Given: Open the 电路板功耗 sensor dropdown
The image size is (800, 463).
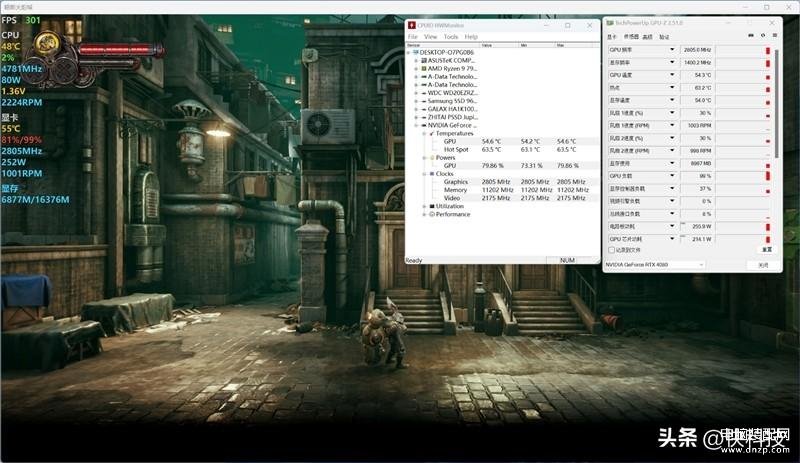Looking at the screenshot, I should (x=672, y=226).
